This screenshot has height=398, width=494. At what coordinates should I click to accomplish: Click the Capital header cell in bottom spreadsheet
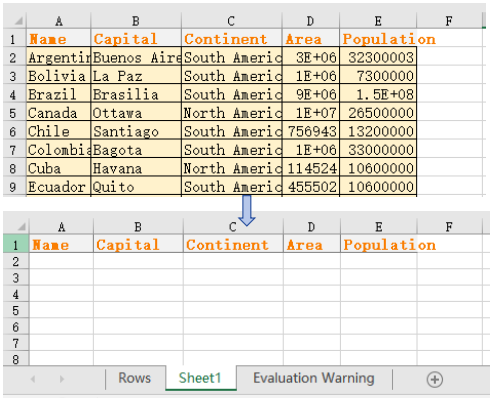(x=138, y=244)
